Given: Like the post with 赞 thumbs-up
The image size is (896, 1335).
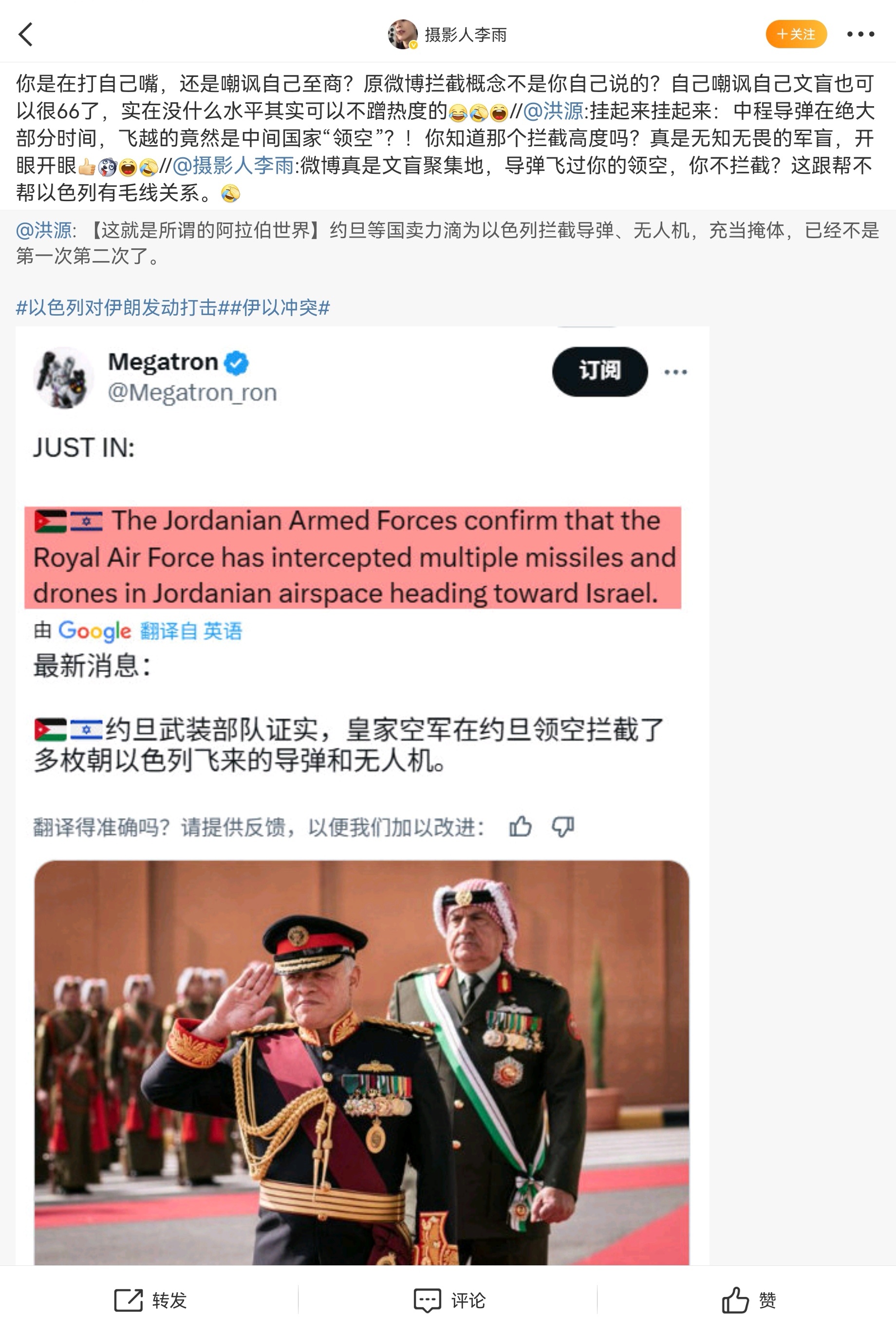Looking at the screenshot, I should pyautogui.click(x=735, y=1299).
